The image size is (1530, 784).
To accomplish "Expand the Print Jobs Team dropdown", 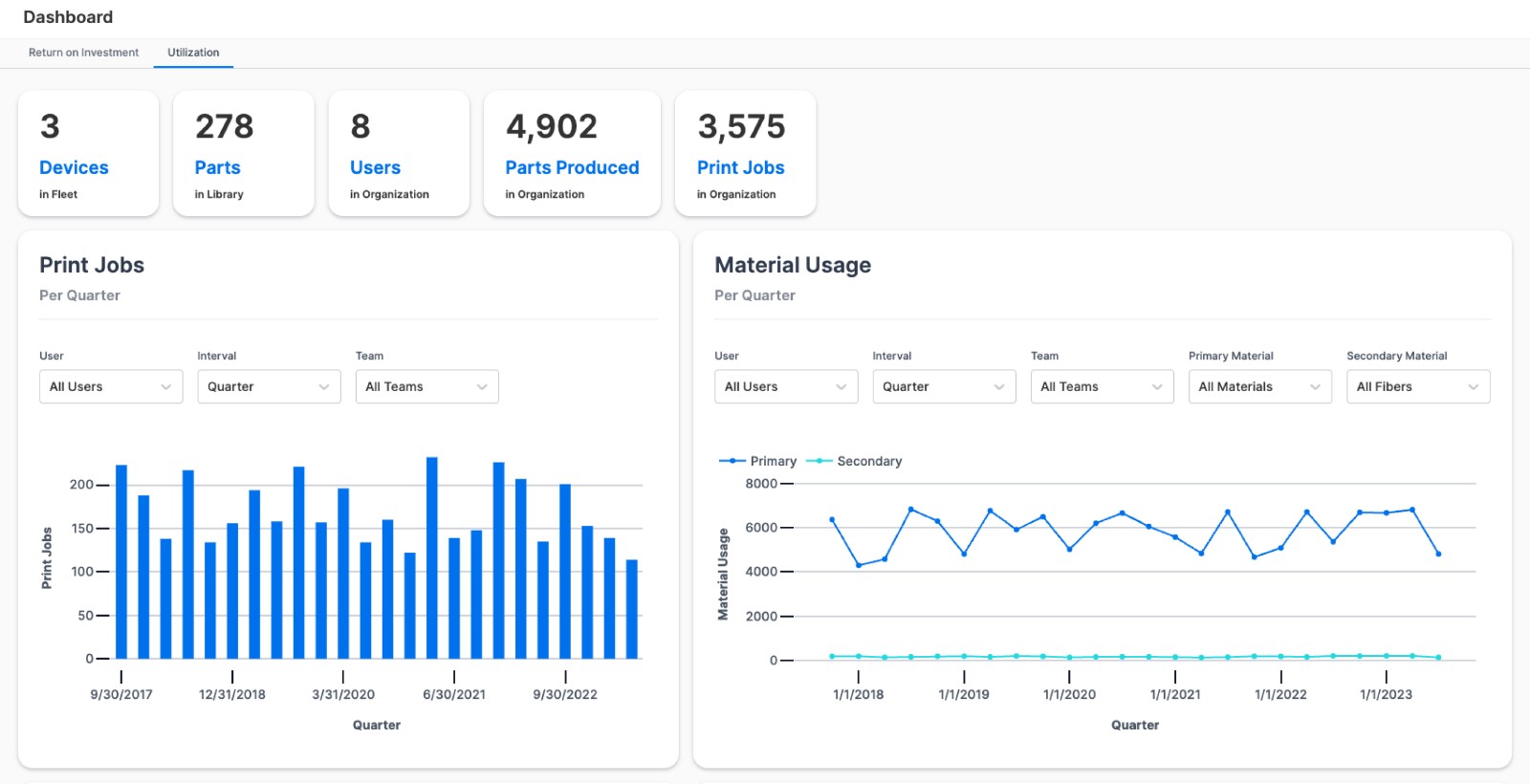I will pyautogui.click(x=426, y=386).
